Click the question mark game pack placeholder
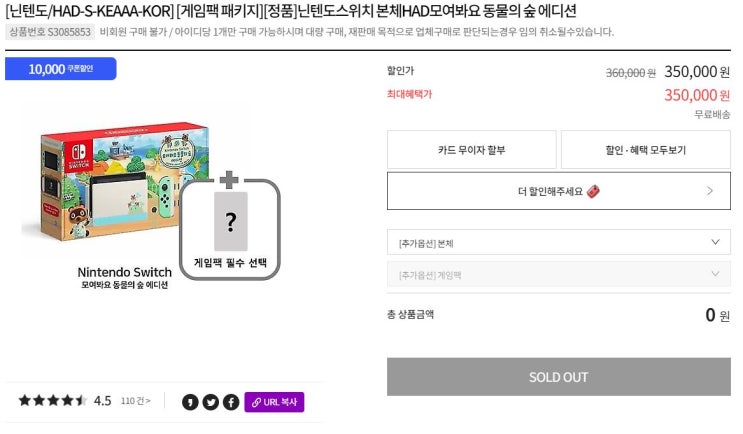743x434 pixels. [x=230, y=221]
